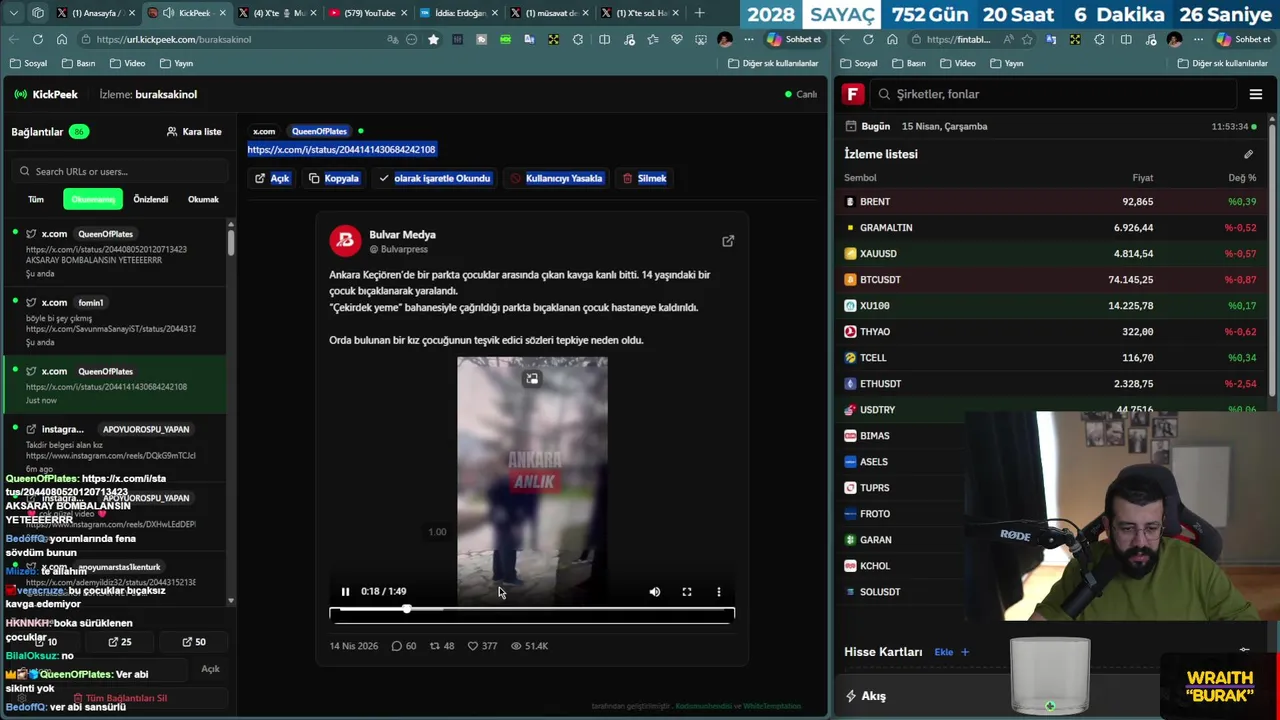Screen dimensions: 1280x720
Task: Open AKSARAY BOMBALANSIN link entry
Action: coord(115,253)
